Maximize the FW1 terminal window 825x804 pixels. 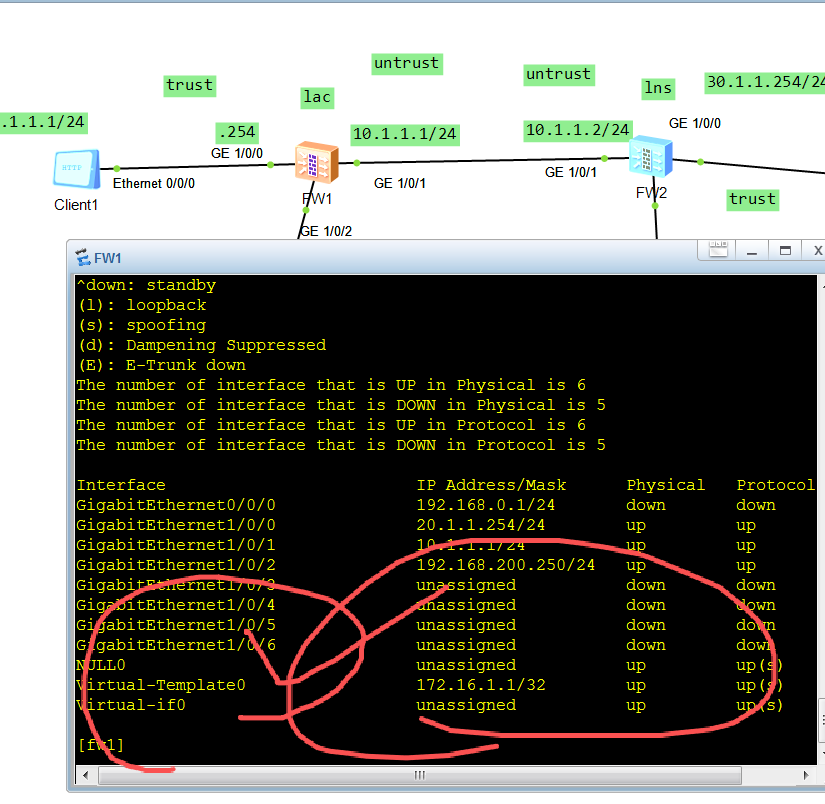pos(785,250)
